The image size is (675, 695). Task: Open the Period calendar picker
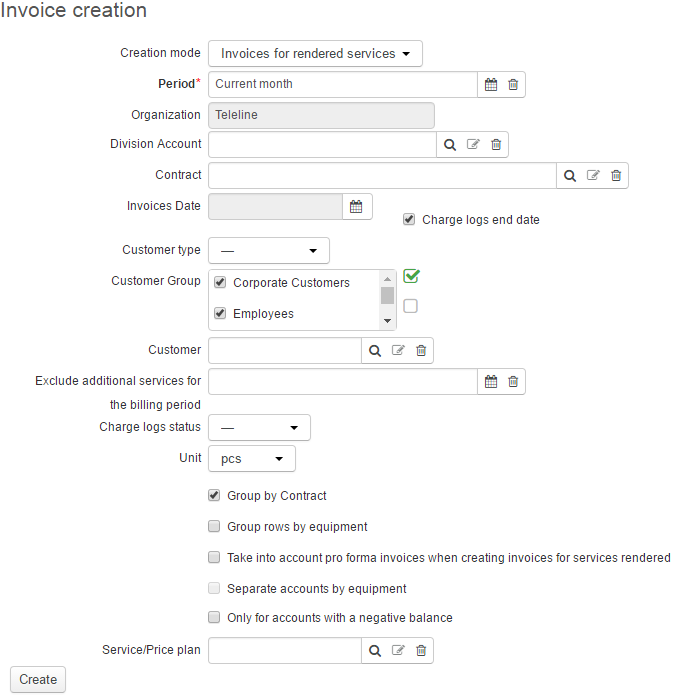click(x=491, y=84)
